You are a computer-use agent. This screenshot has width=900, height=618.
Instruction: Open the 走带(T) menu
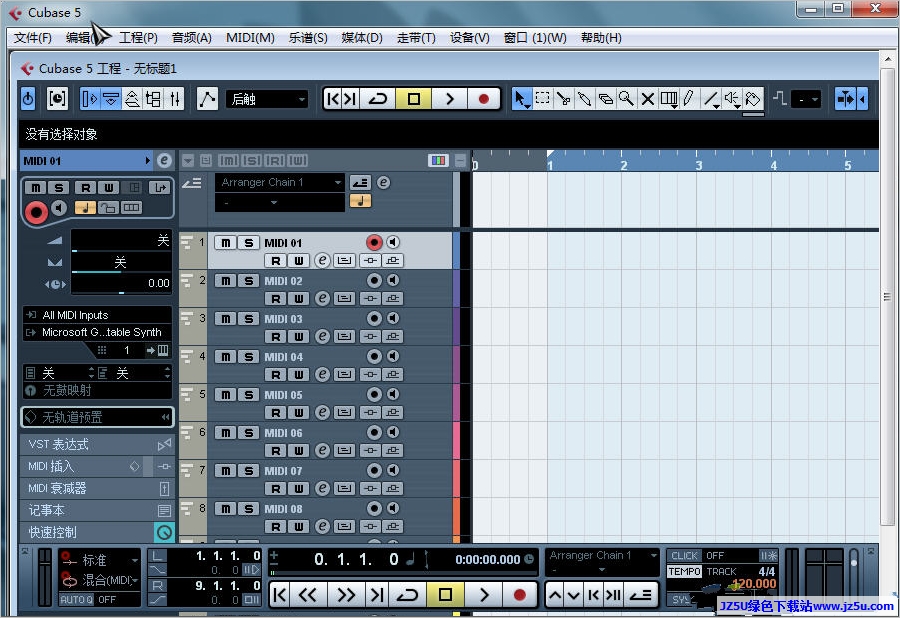416,38
